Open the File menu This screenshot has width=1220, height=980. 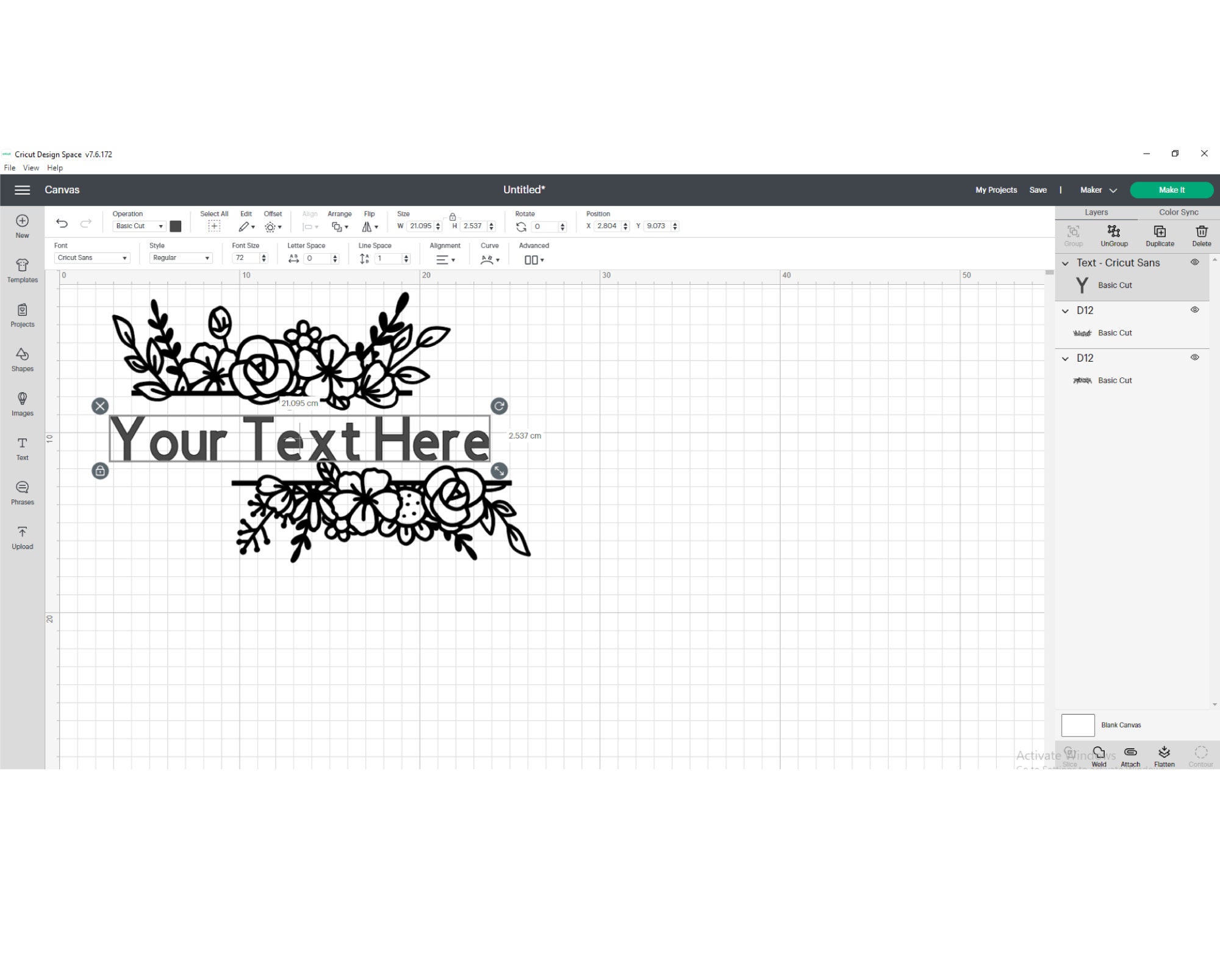click(9, 167)
